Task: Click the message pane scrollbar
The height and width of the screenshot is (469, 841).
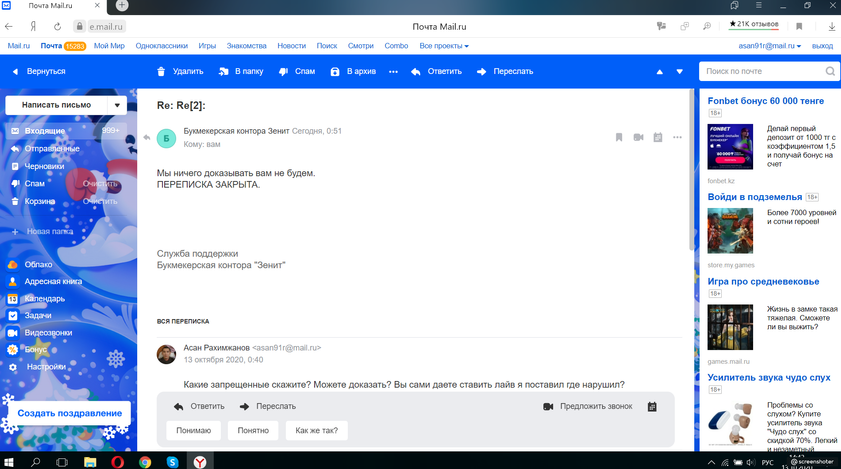Action: pos(691,170)
